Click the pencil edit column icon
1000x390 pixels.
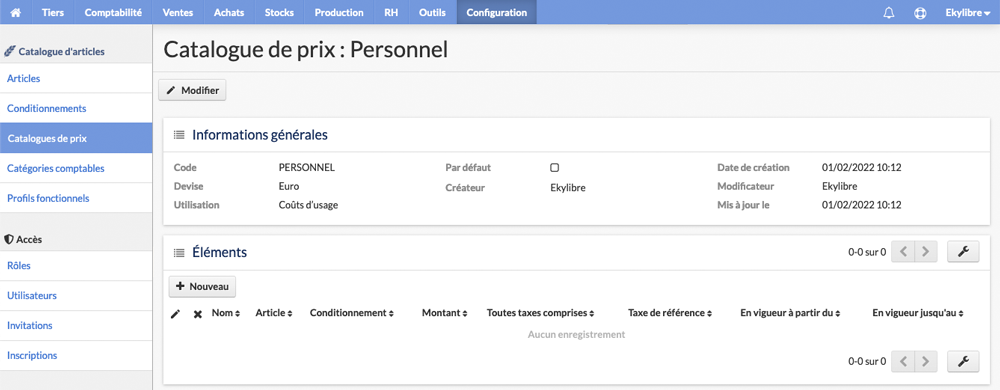coord(175,314)
